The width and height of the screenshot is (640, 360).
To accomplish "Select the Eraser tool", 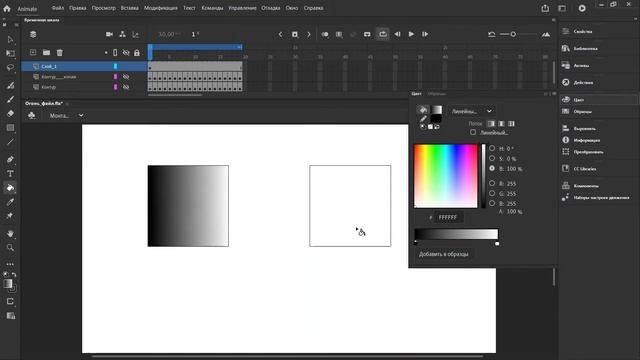I will (10, 113).
